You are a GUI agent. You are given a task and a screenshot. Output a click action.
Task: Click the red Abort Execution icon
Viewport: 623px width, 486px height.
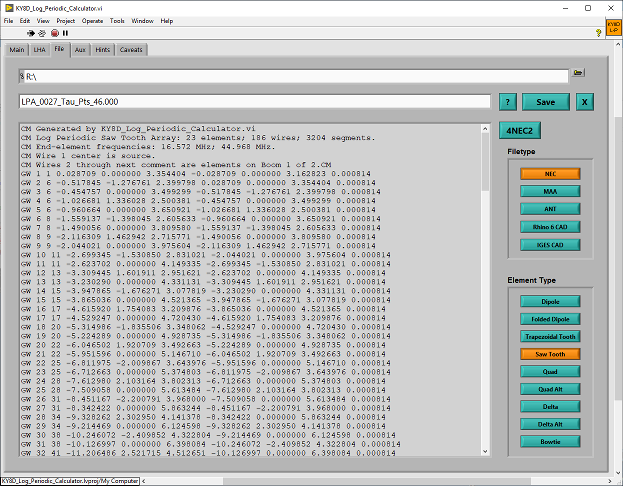pos(55,33)
